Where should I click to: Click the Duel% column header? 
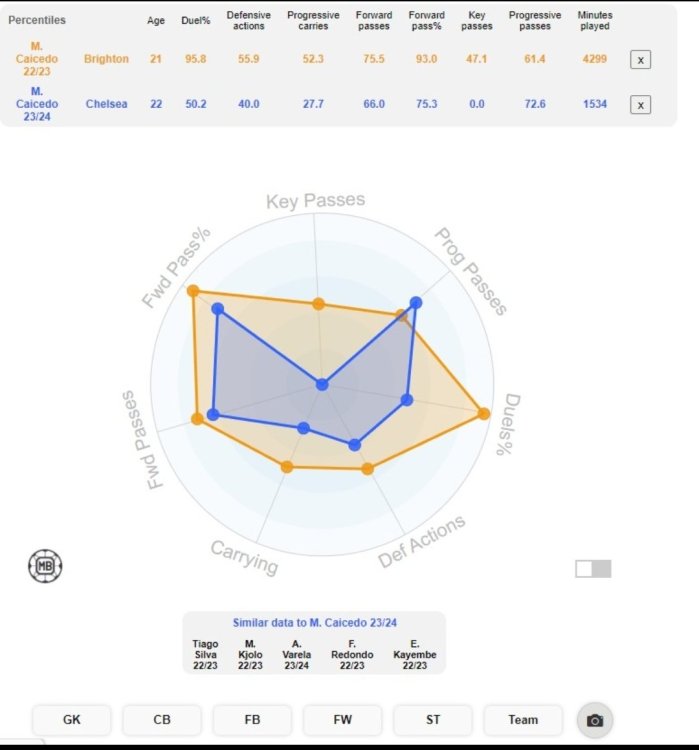(196, 21)
